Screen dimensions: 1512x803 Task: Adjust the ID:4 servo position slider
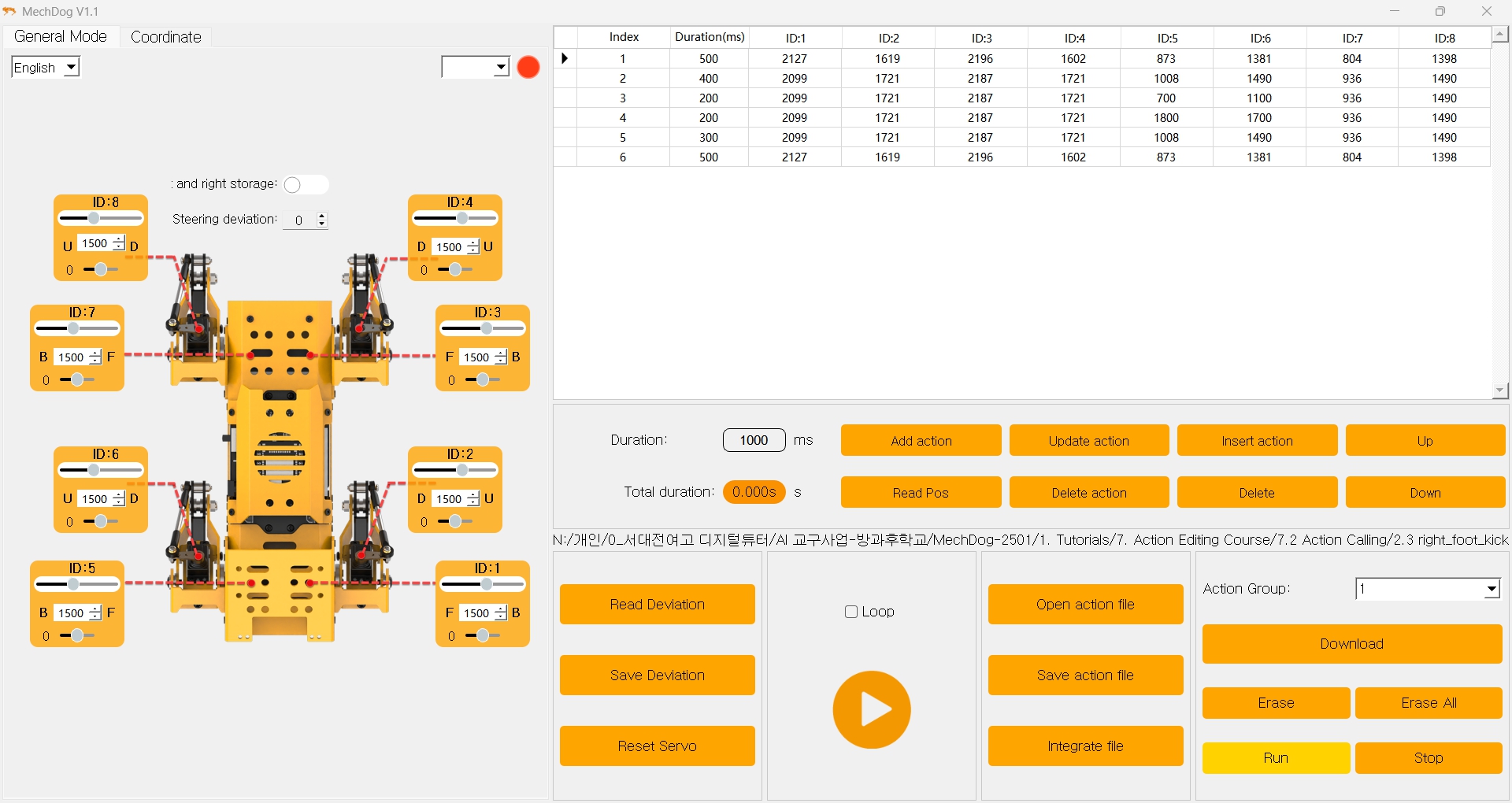point(462,218)
